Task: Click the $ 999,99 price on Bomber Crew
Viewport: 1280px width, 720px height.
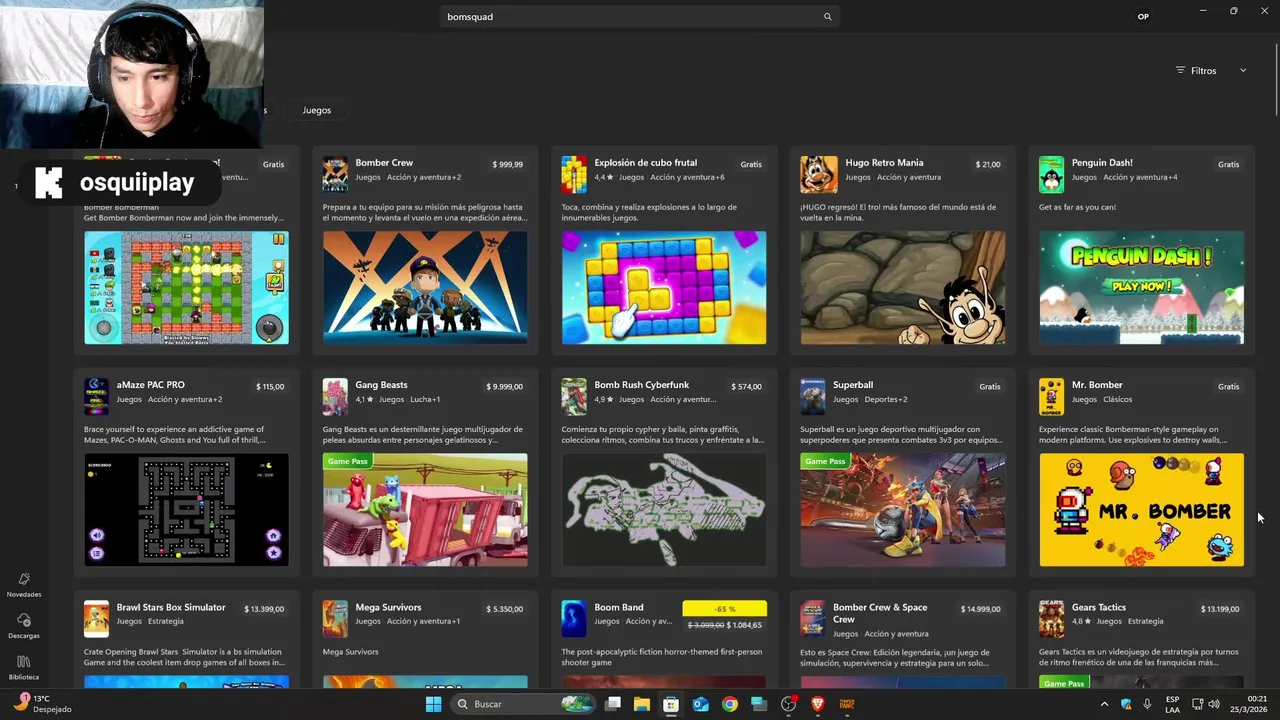Action: (x=507, y=164)
